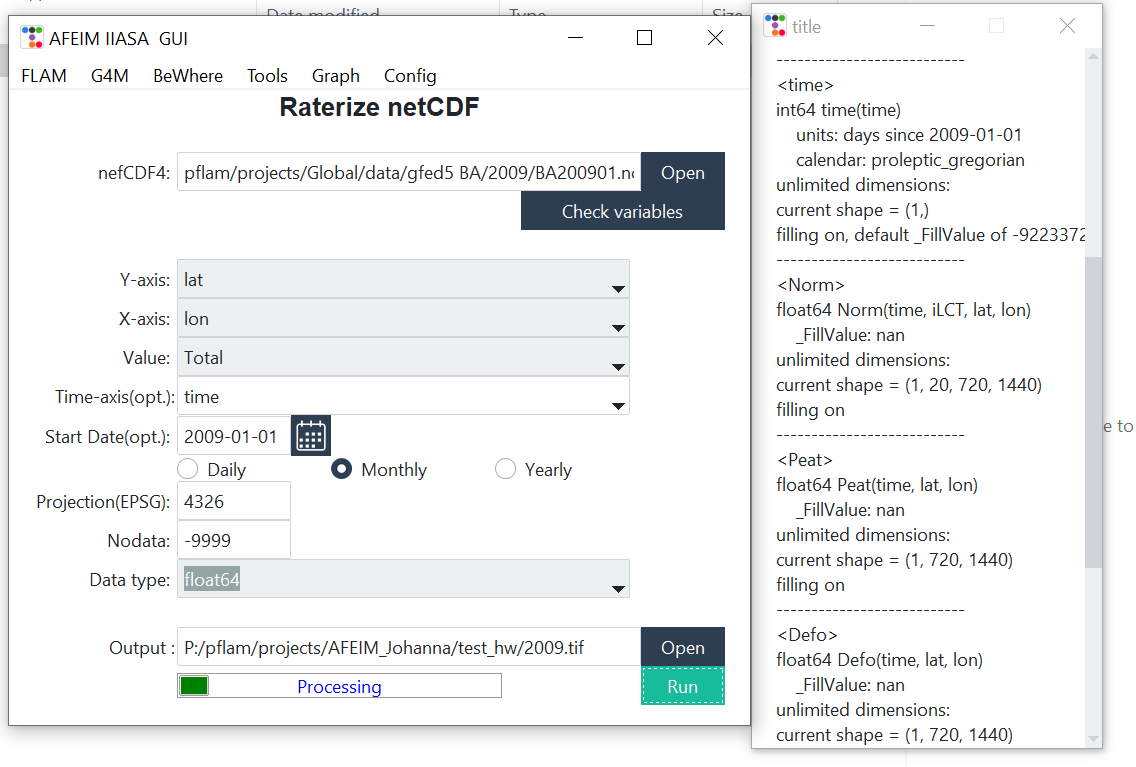
Task: Click 'float64 Norm(time, iLCT, lat, lon)' text
Action: (903, 310)
